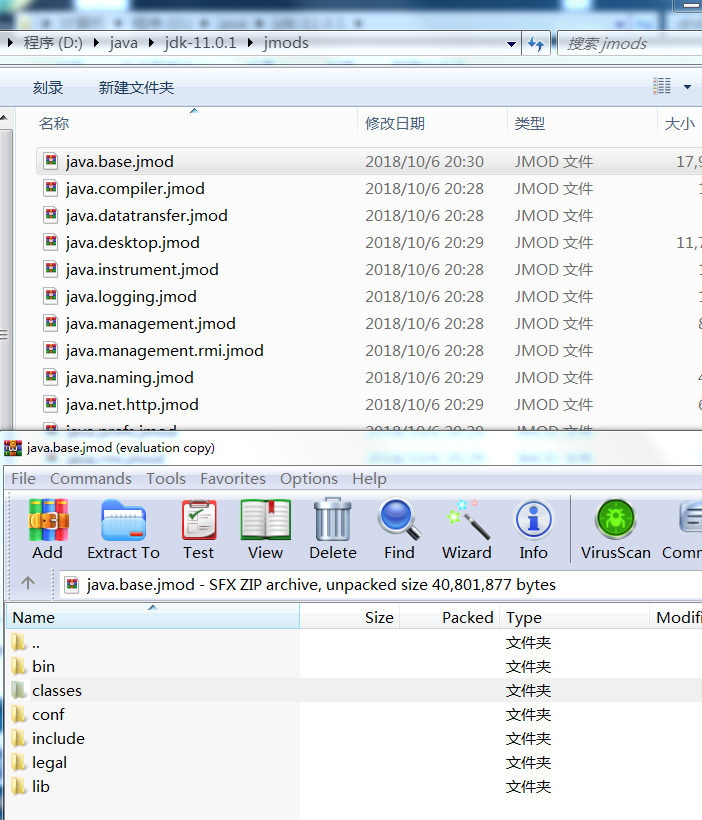Click the Extract To toolbar icon

pyautogui.click(x=123, y=520)
